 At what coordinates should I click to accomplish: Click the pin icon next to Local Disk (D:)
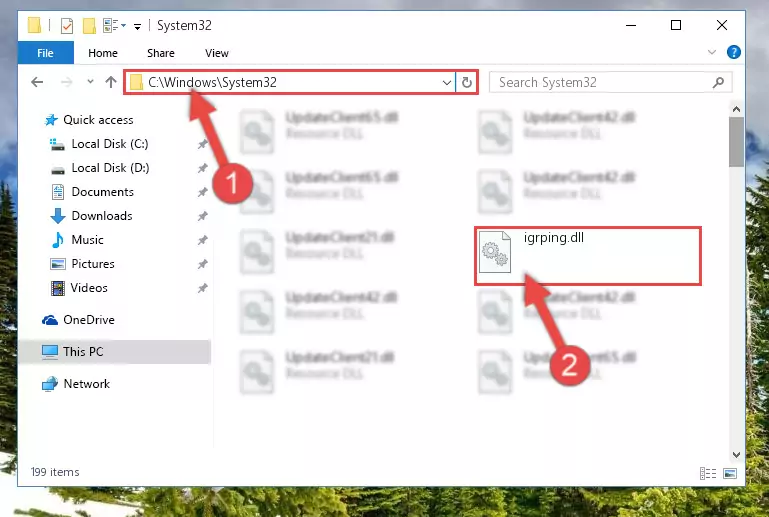203,168
